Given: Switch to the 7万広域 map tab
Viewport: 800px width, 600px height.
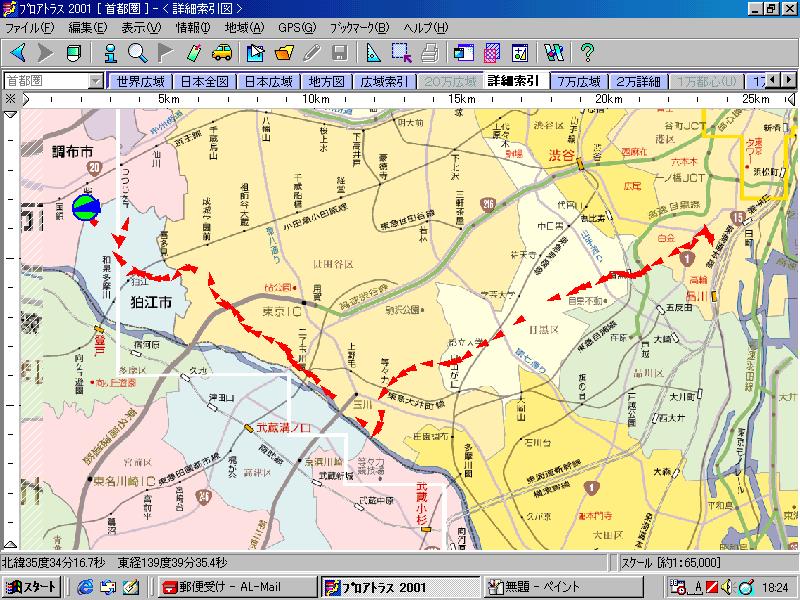Looking at the screenshot, I should [579, 80].
